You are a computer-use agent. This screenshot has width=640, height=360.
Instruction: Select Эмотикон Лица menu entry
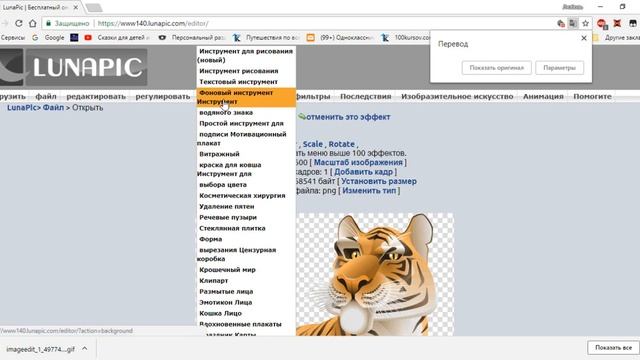(225, 302)
